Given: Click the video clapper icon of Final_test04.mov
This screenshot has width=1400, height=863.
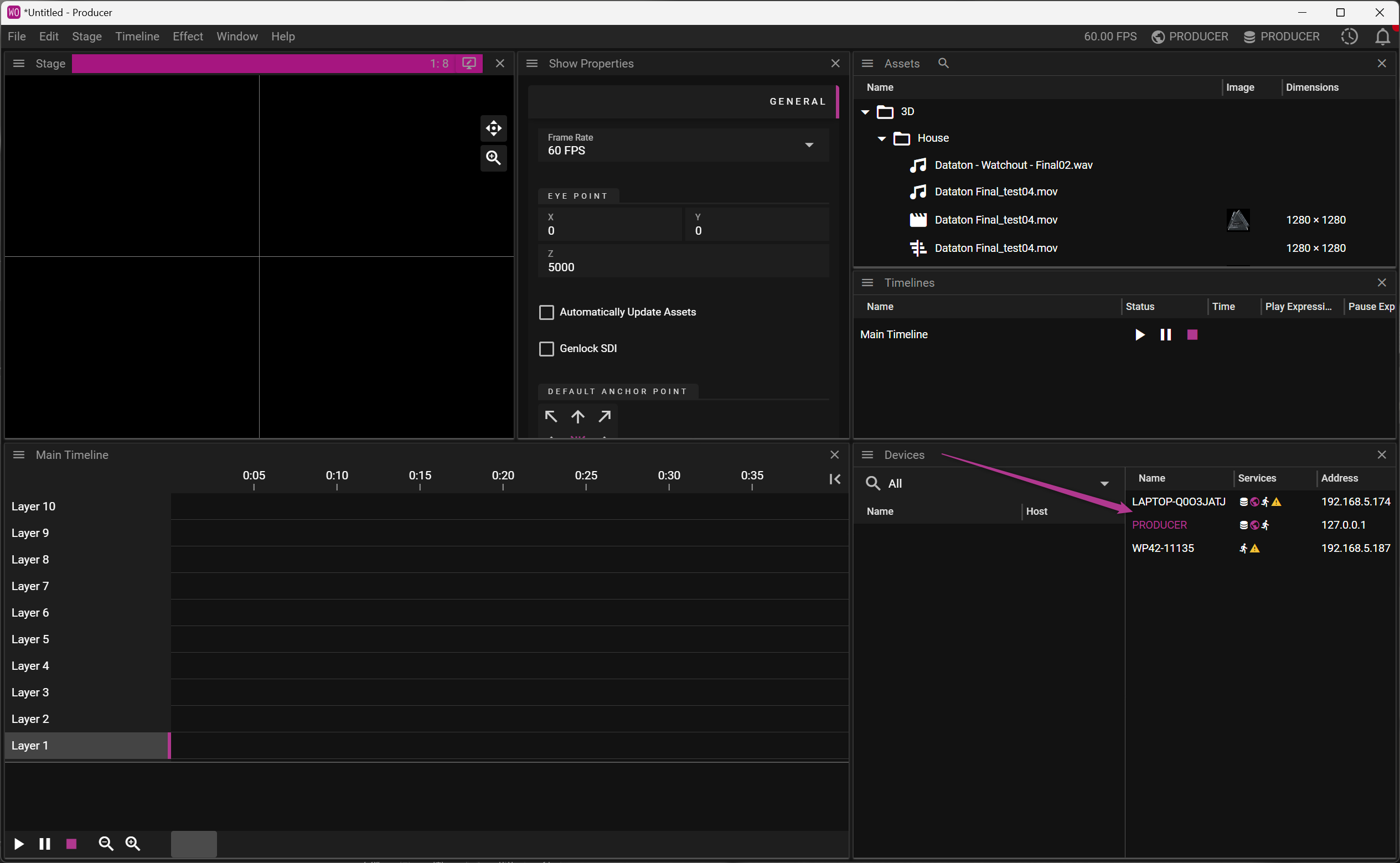Looking at the screenshot, I should click(x=918, y=220).
